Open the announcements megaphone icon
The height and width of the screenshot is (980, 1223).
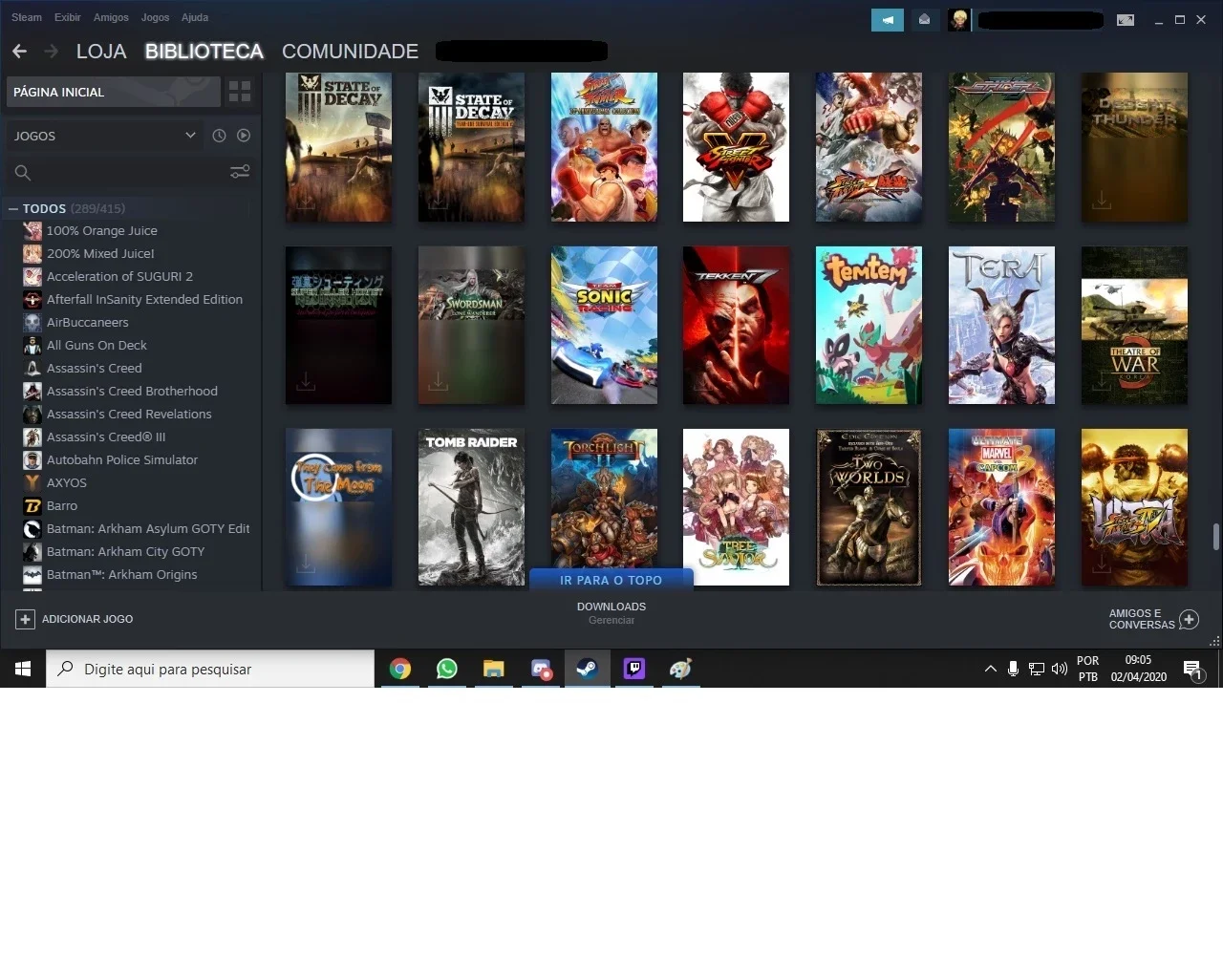tap(888, 19)
